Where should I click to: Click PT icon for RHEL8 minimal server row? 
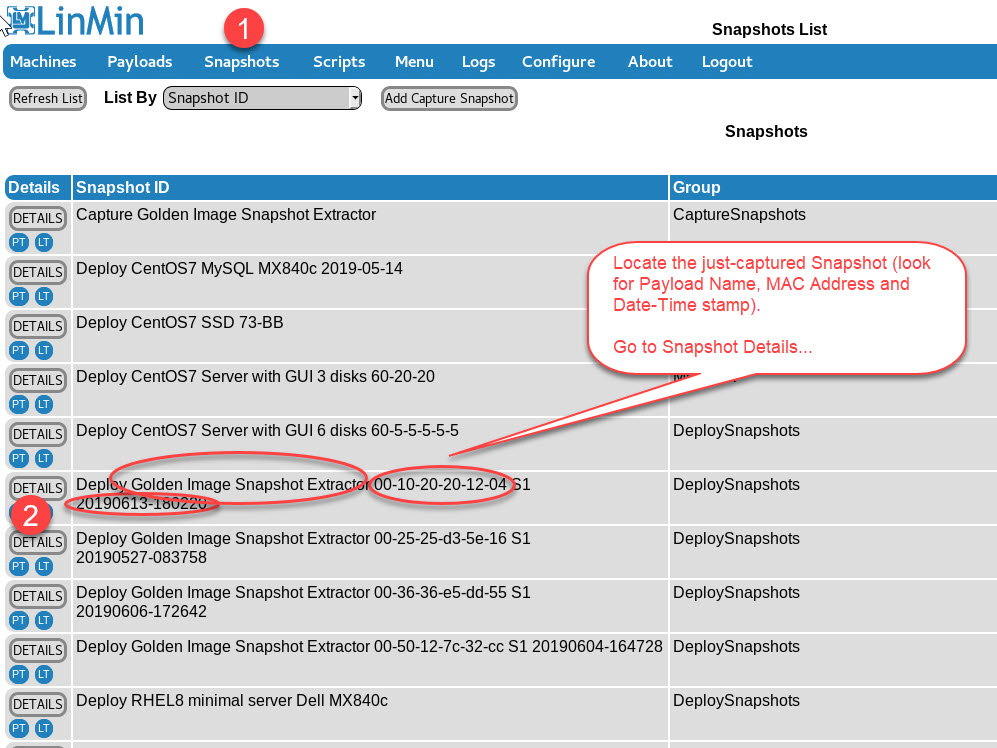click(x=19, y=728)
